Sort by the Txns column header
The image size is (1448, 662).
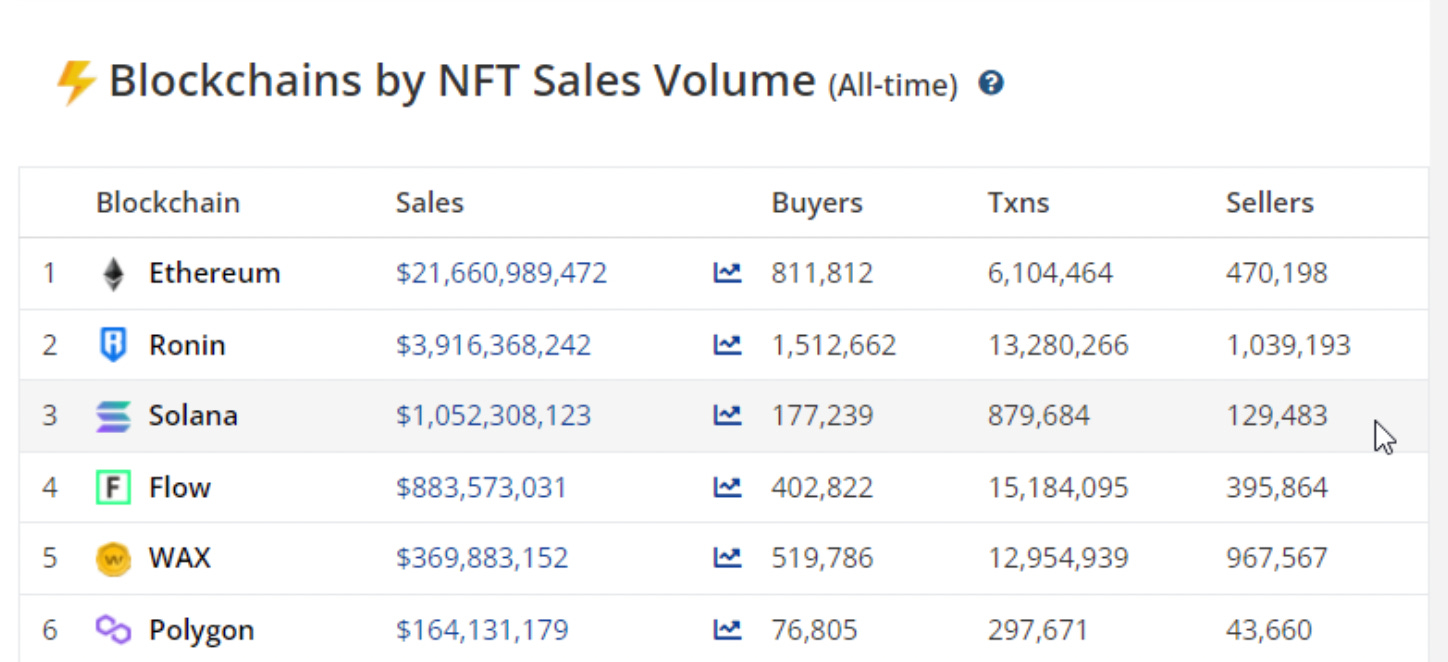click(x=1018, y=203)
